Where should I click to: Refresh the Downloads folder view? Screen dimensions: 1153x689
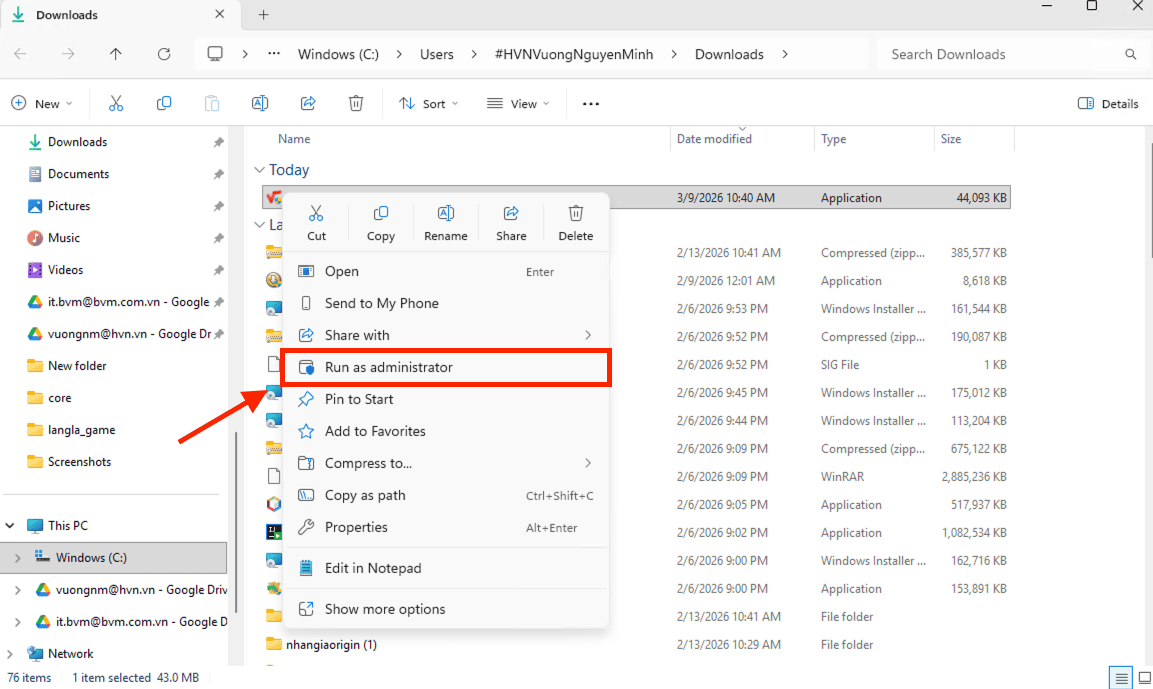click(164, 54)
